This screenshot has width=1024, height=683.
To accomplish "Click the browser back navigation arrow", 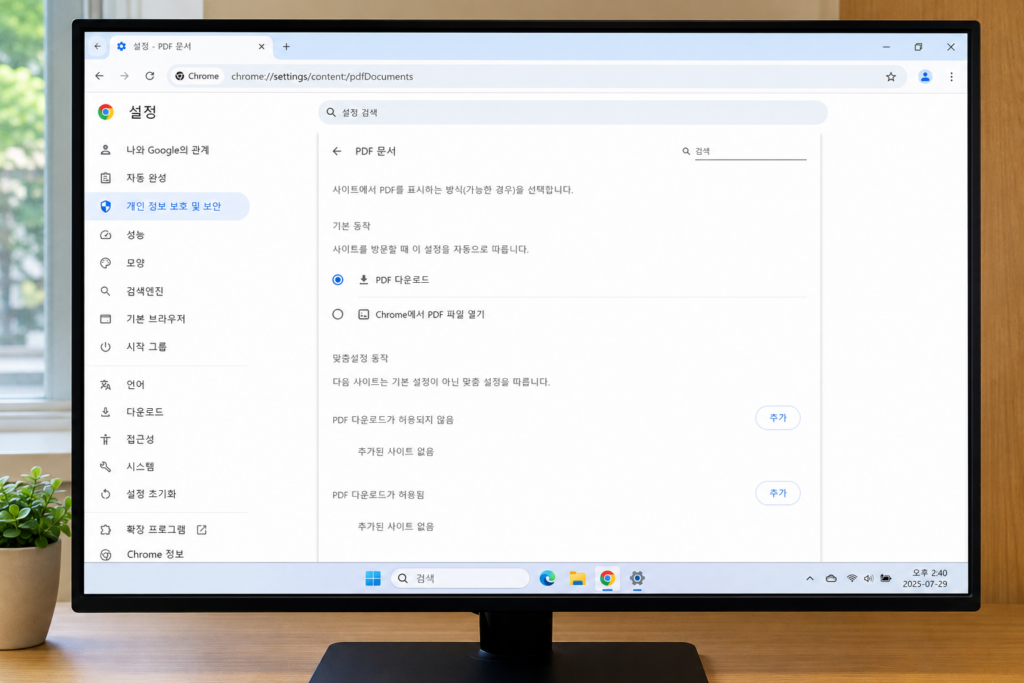I will [99, 76].
